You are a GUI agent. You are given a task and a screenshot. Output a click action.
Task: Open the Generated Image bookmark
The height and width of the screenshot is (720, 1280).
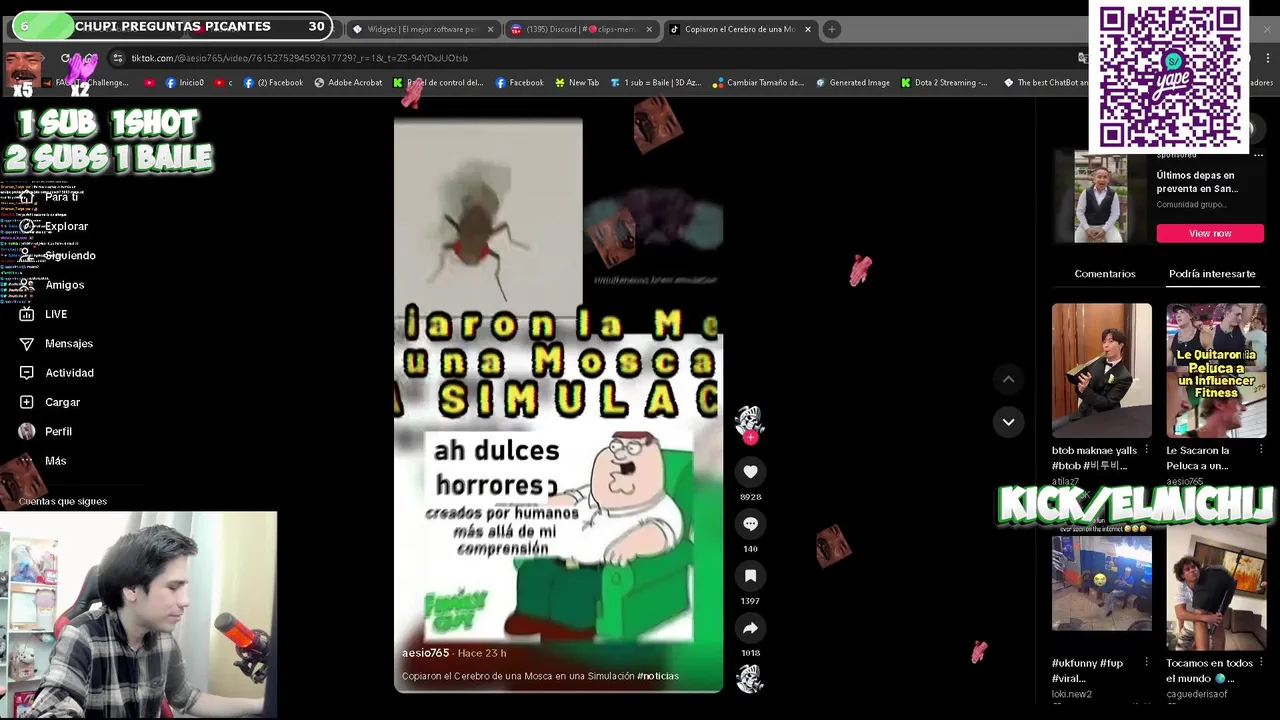click(853, 83)
